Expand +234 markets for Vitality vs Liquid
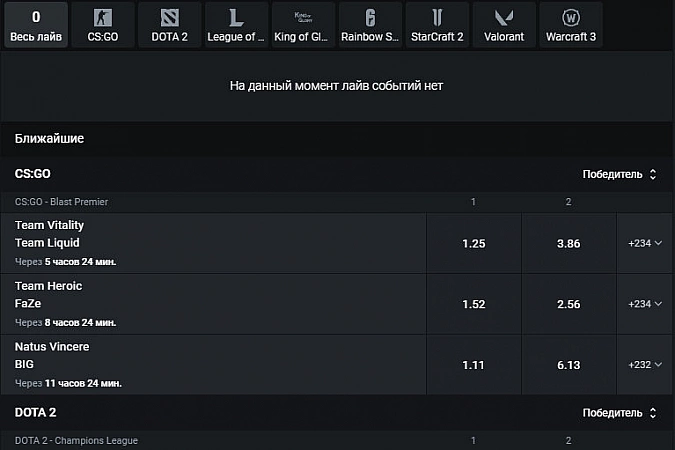The width and height of the screenshot is (675, 450). (645, 243)
